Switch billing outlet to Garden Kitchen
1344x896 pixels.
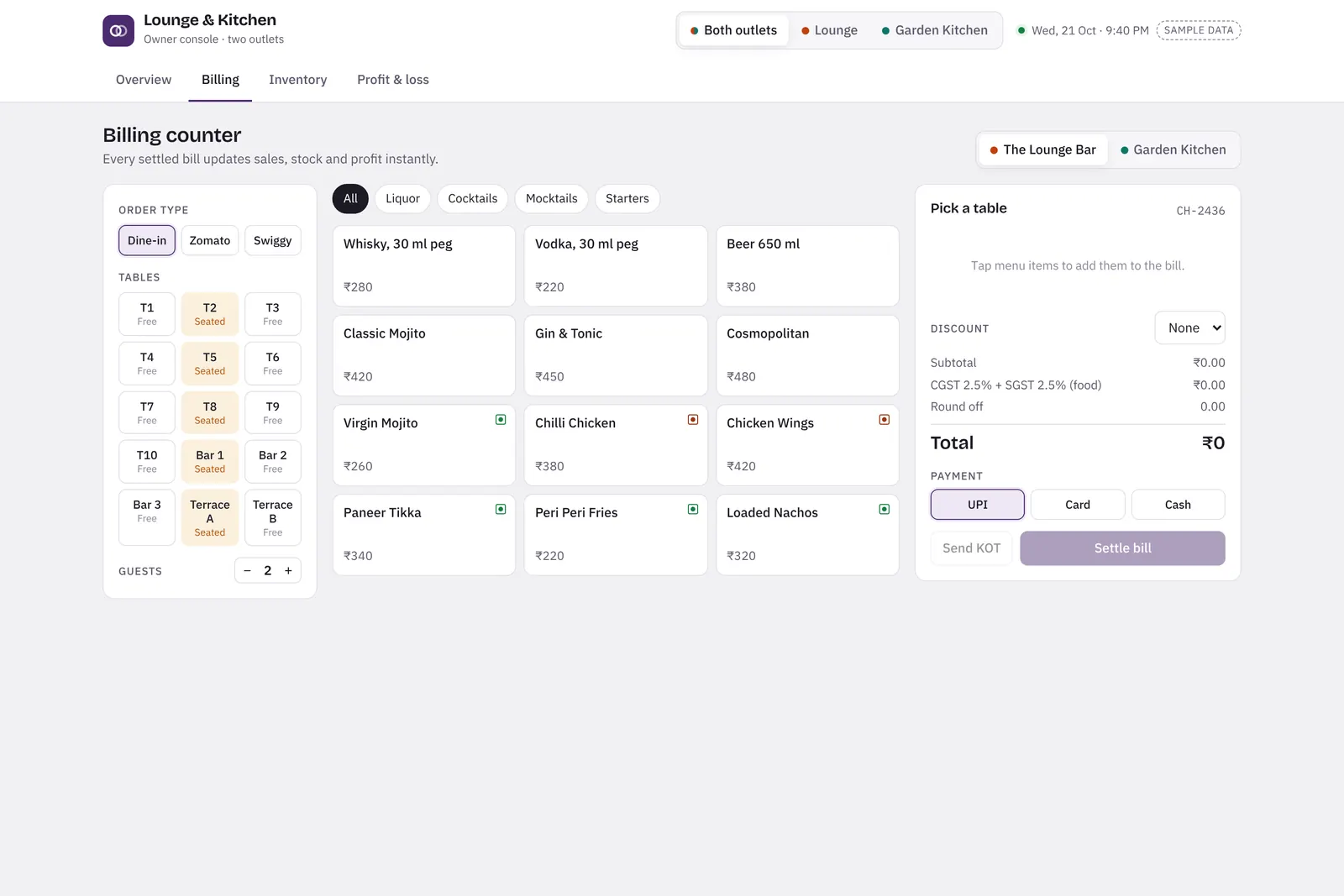point(1173,149)
